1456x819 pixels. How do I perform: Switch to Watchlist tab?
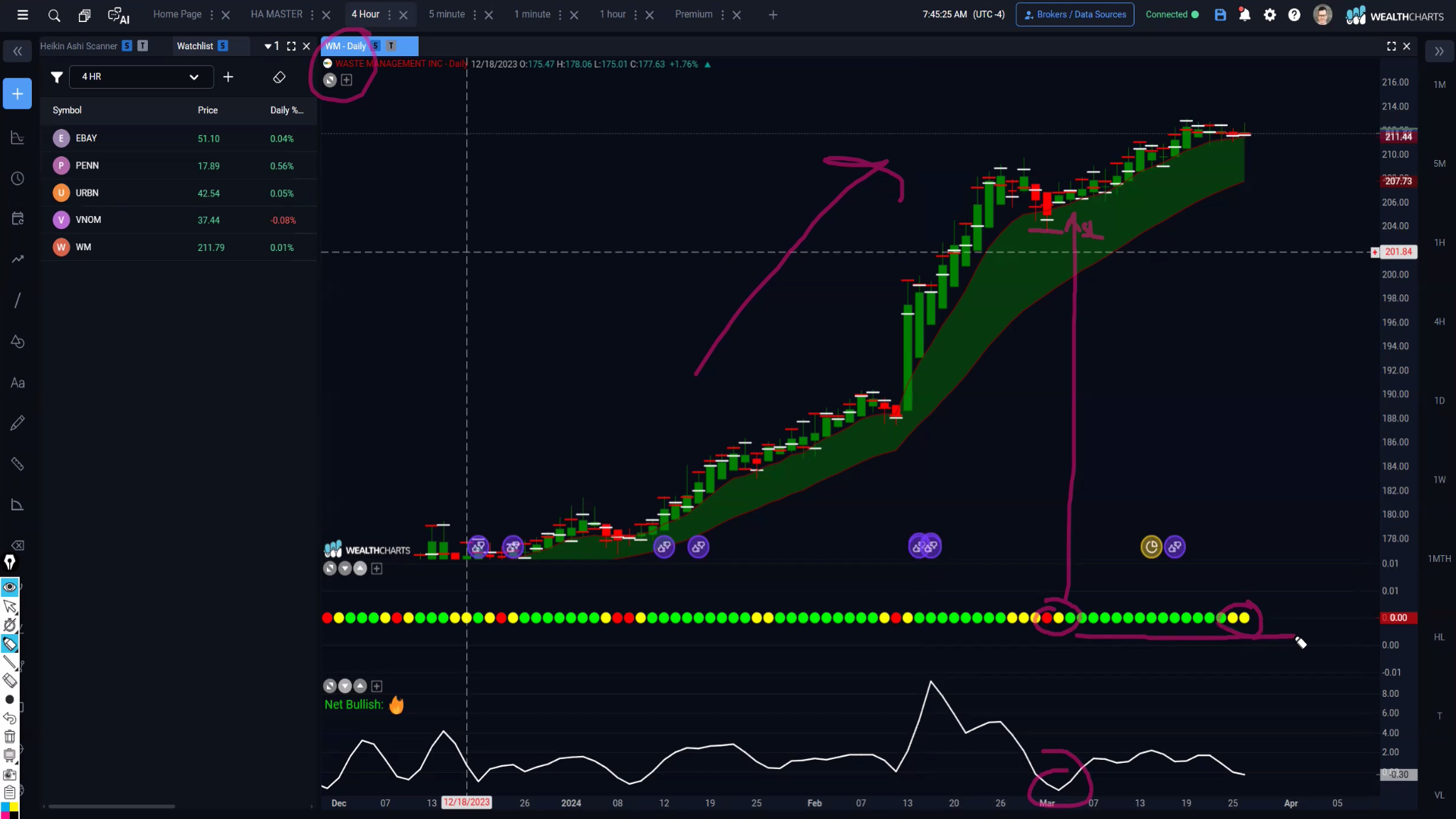195,46
